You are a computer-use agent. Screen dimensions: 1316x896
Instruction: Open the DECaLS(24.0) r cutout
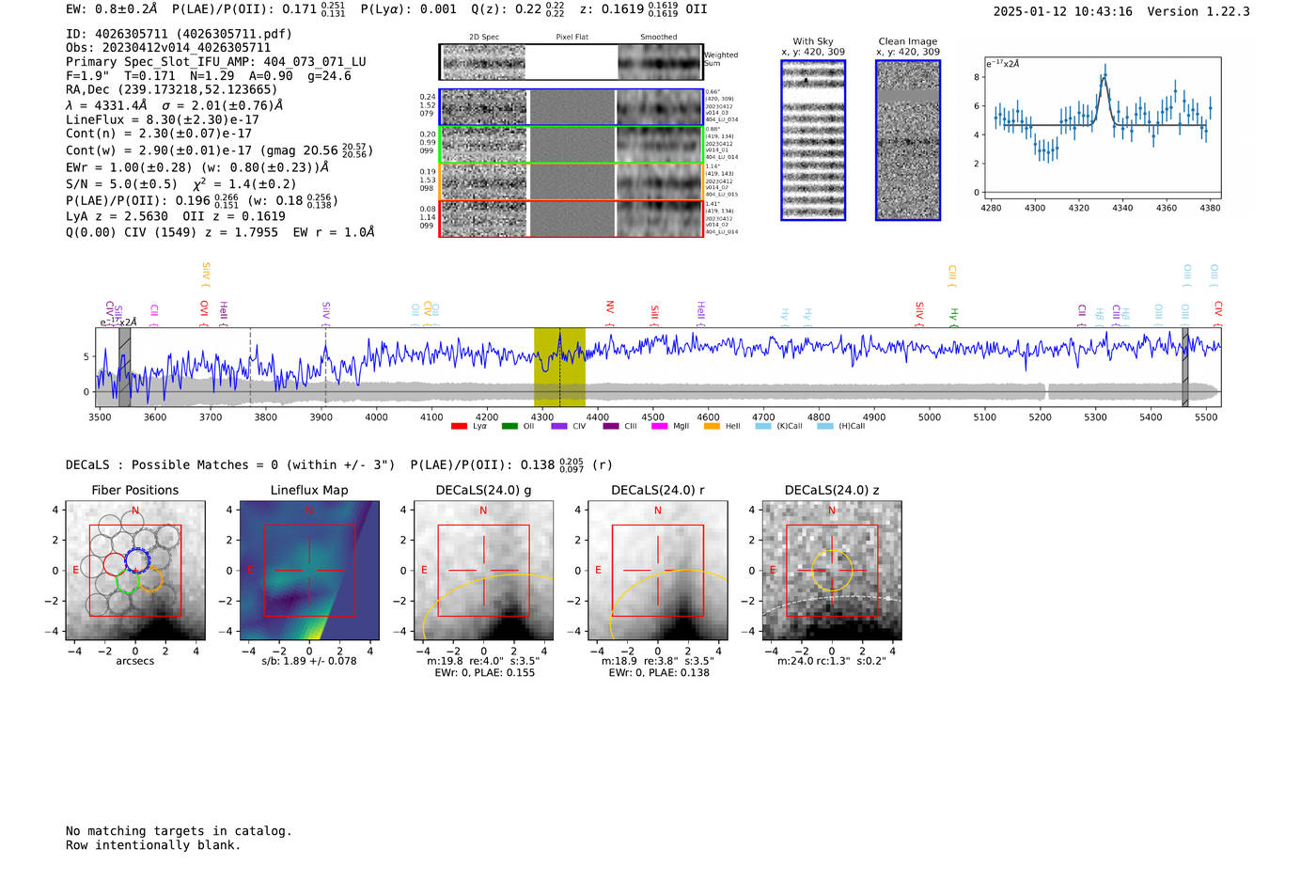point(657,570)
